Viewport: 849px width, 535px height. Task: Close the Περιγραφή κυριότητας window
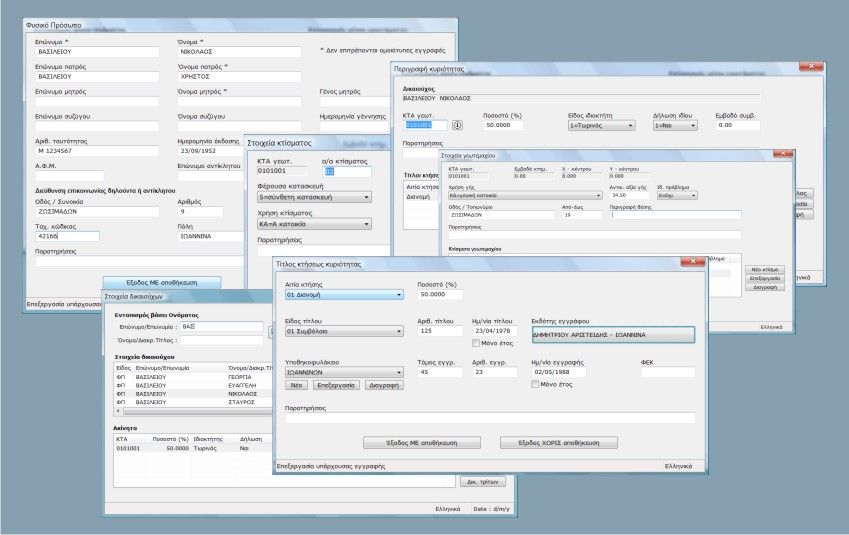tap(808, 66)
